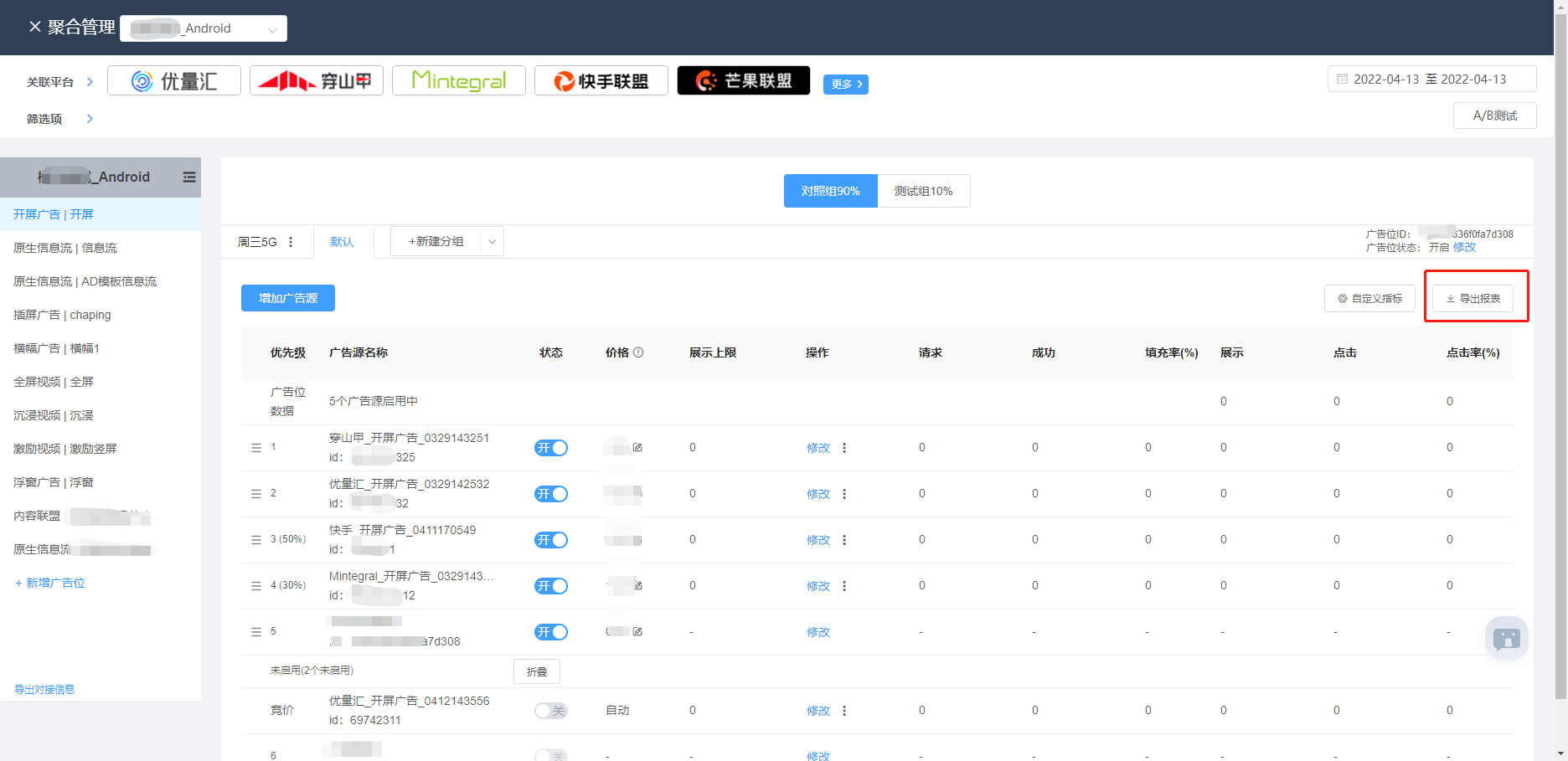
Task: Open the floating chat support icon
Action: 1507,639
